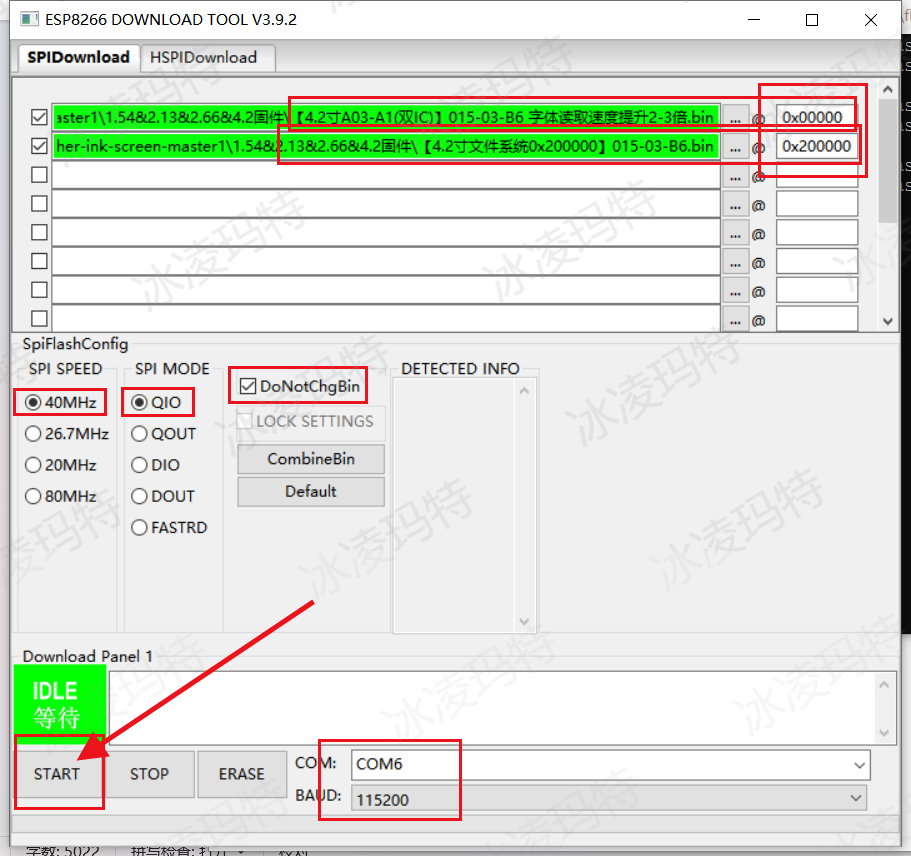
Task: Select DOUT SPI mode
Action: point(163,496)
